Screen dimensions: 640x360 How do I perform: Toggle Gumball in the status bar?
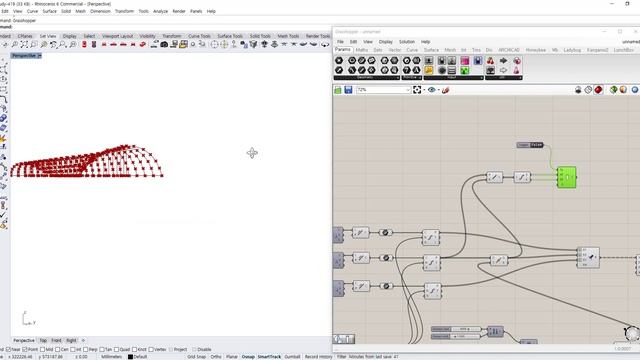pyautogui.click(x=292, y=357)
